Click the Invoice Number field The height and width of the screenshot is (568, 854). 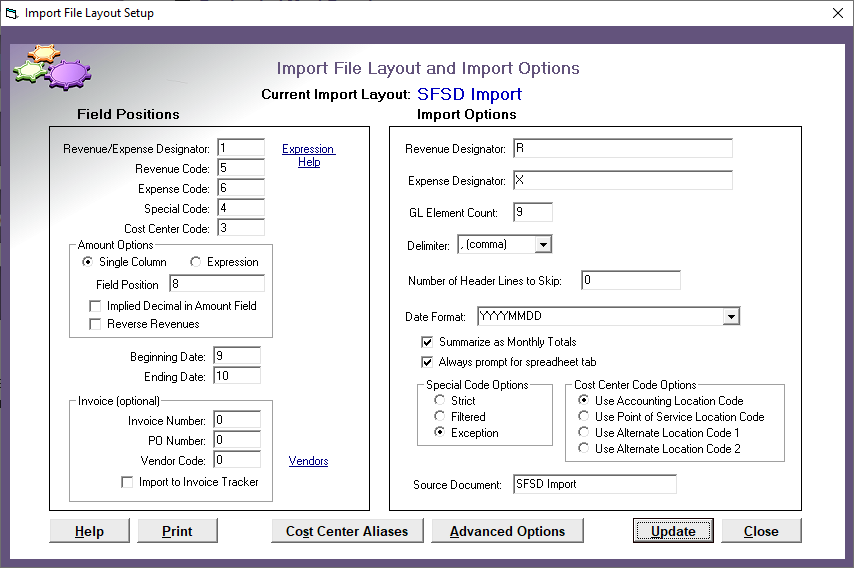pyautogui.click(x=237, y=420)
